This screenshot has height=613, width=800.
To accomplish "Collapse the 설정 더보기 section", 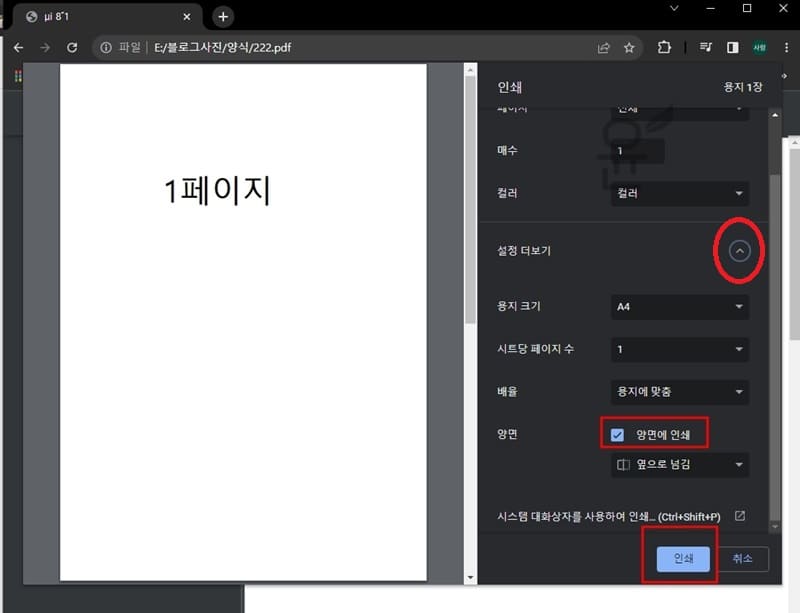I will point(739,251).
